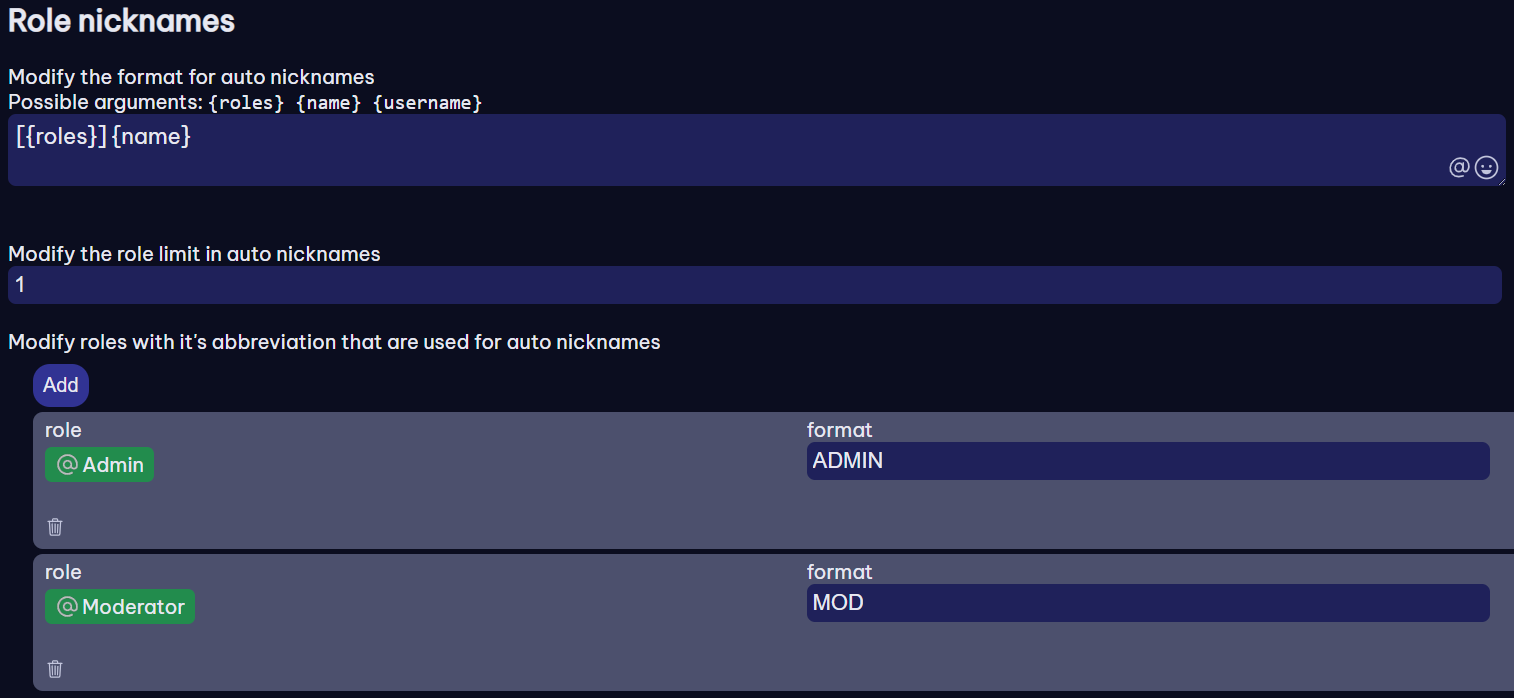
Task: Click the role label in the Moderator entry
Action: [63, 572]
